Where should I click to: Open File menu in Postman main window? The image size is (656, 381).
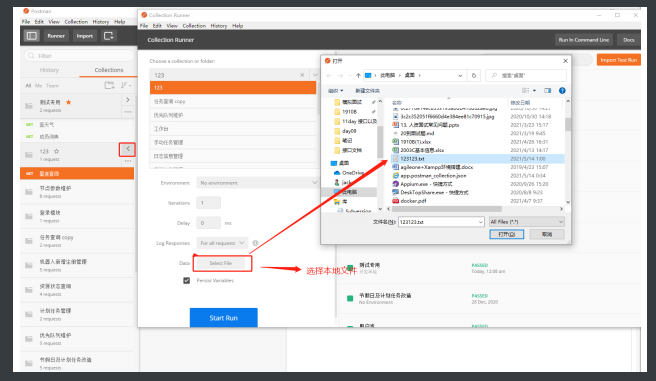pos(26,22)
